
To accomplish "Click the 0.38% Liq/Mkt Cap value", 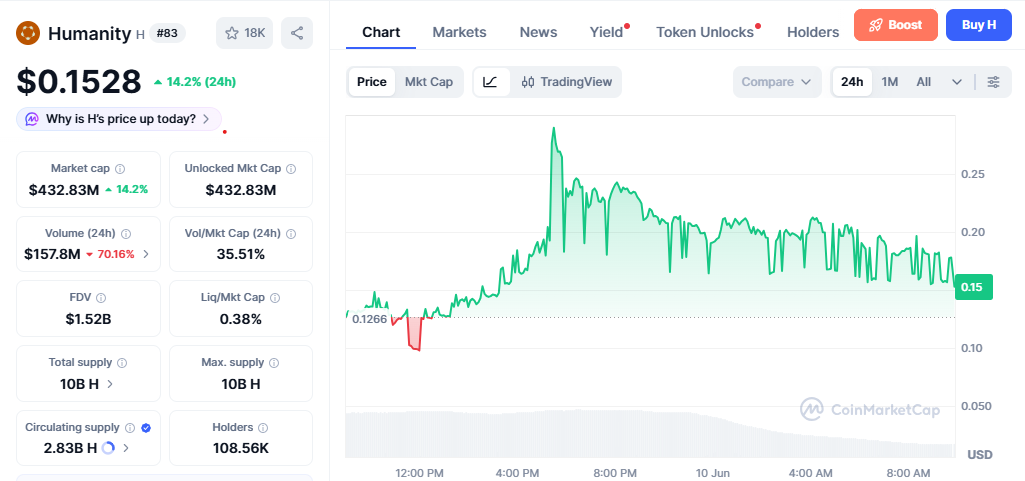I will (x=241, y=319).
